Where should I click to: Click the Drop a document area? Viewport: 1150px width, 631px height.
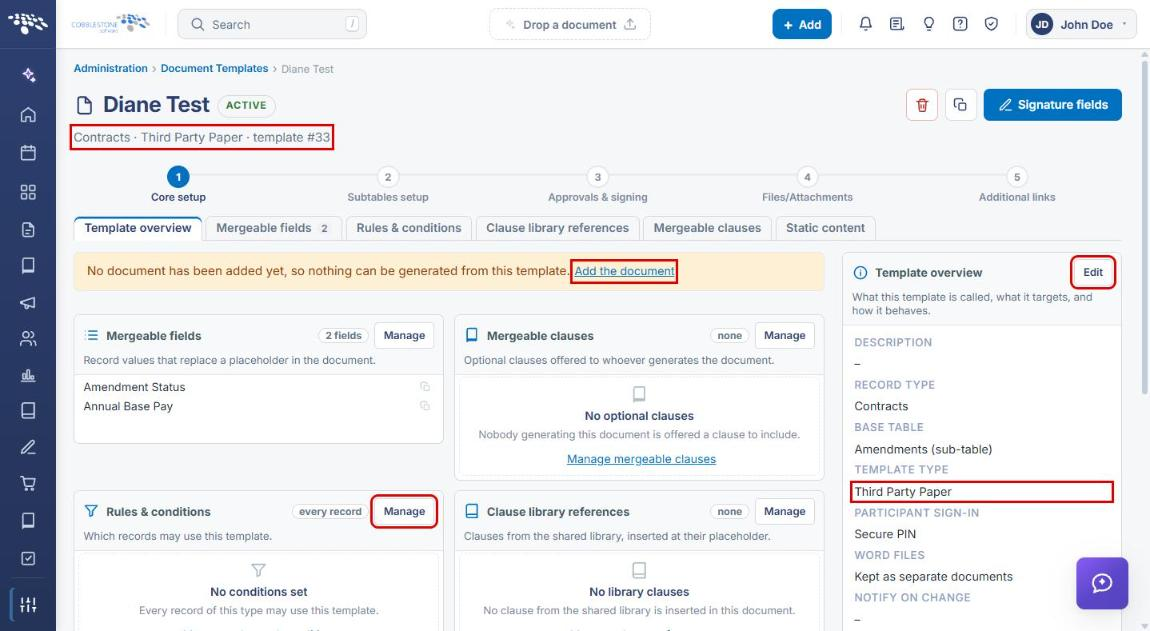point(570,24)
